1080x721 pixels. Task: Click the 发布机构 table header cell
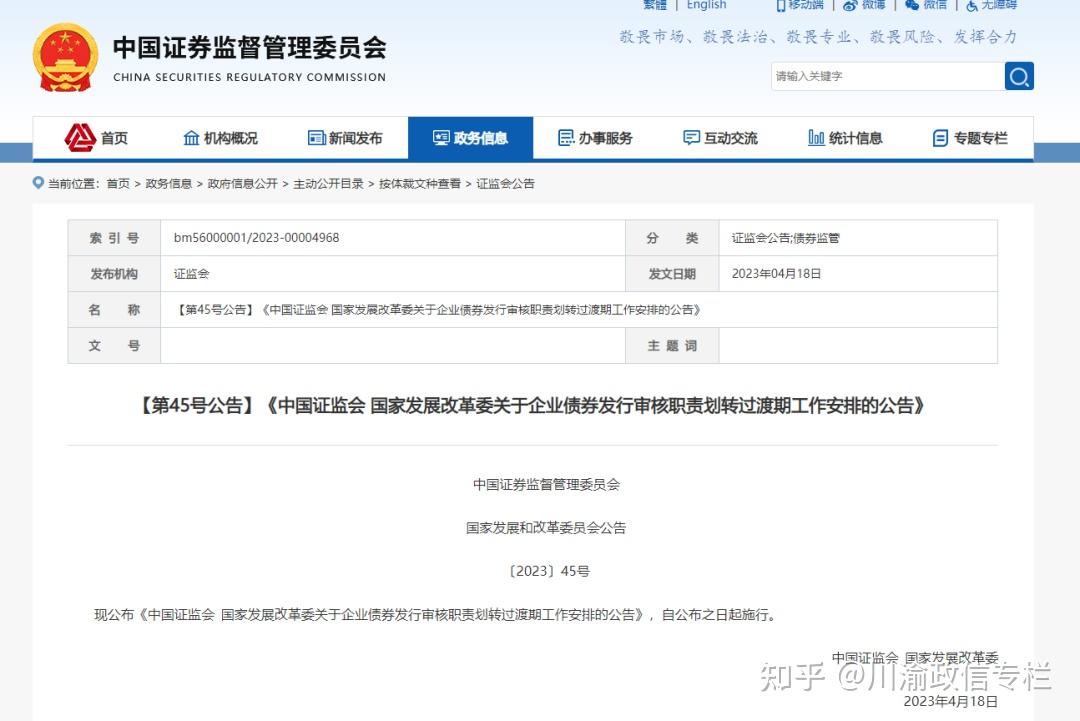point(114,273)
